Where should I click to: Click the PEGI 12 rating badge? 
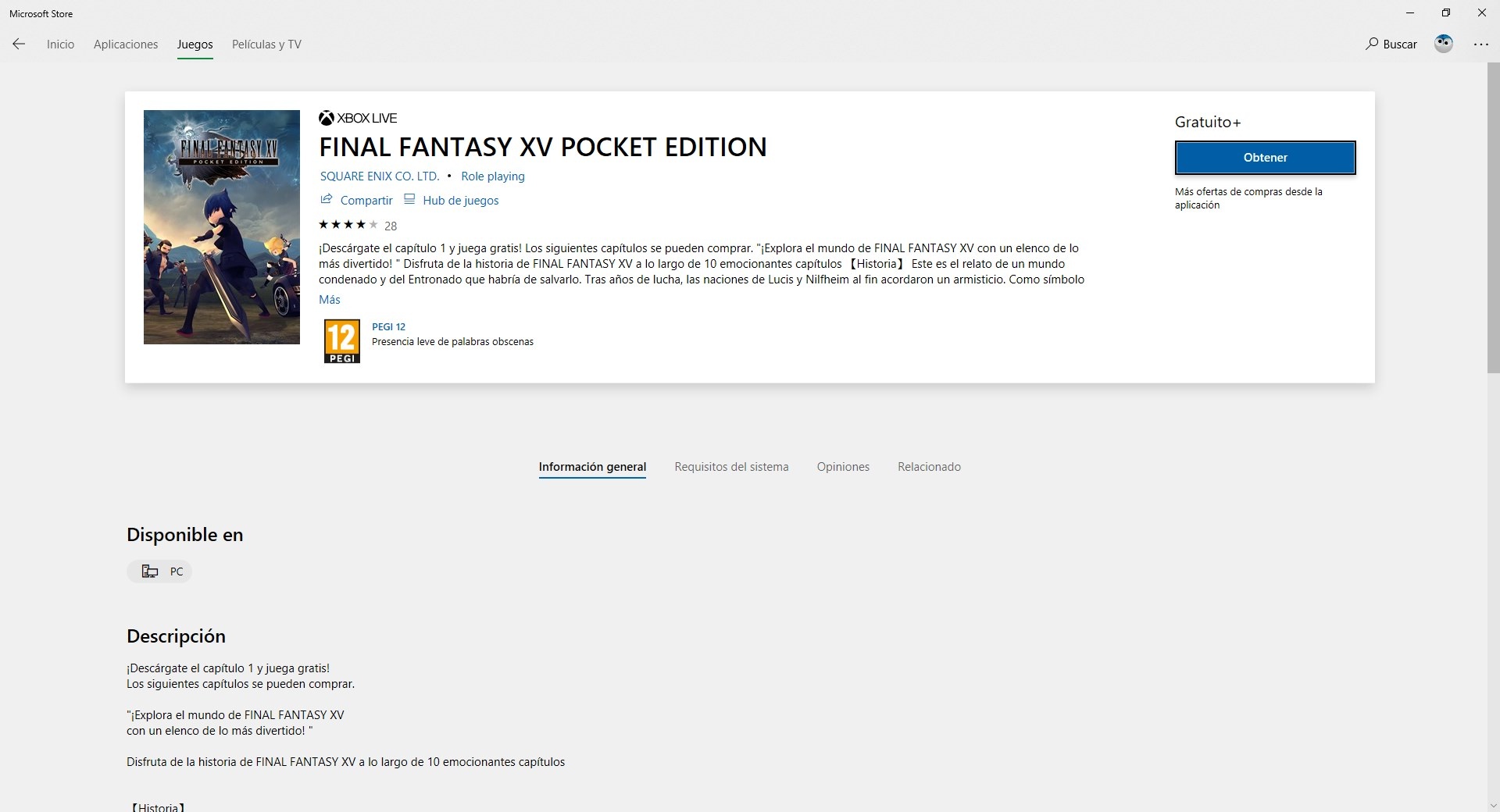tap(341, 341)
